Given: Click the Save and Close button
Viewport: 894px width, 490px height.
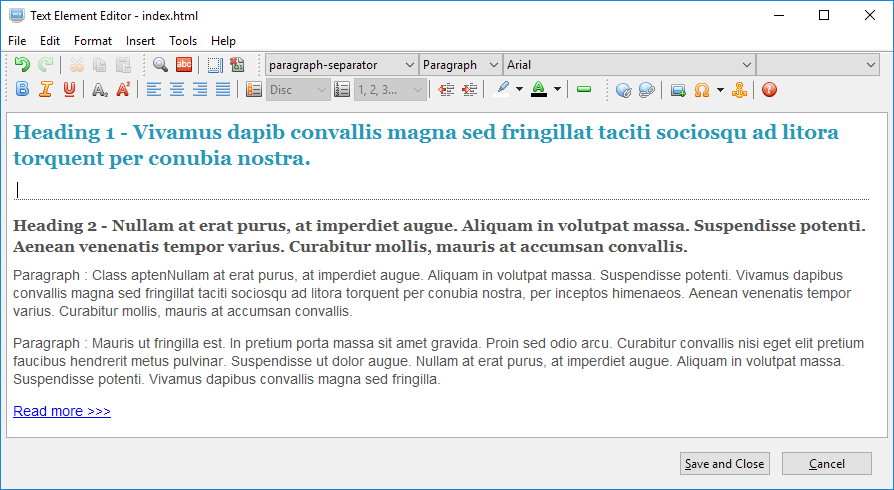Looking at the screenshot, I should (x=725, y=464).
